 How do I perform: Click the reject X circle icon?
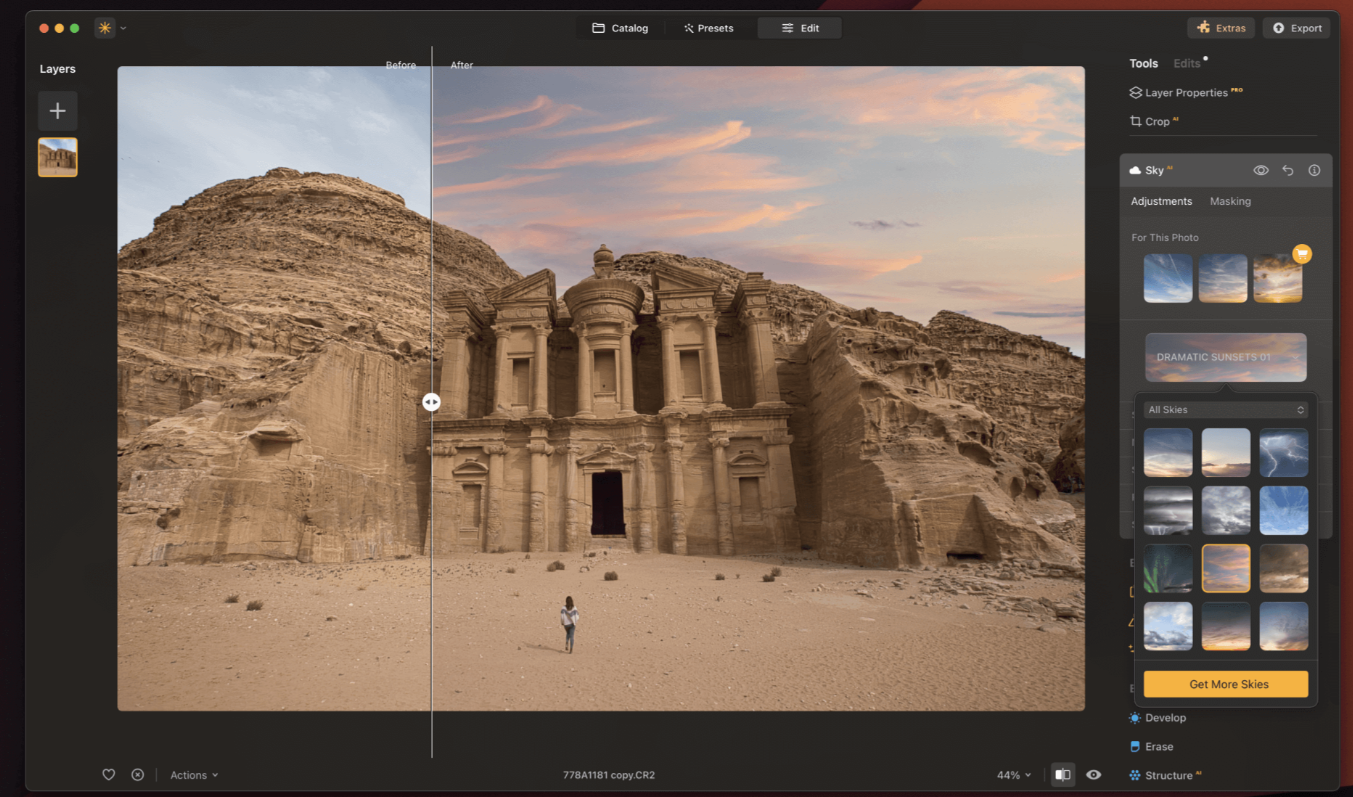[x=138, y=775]
